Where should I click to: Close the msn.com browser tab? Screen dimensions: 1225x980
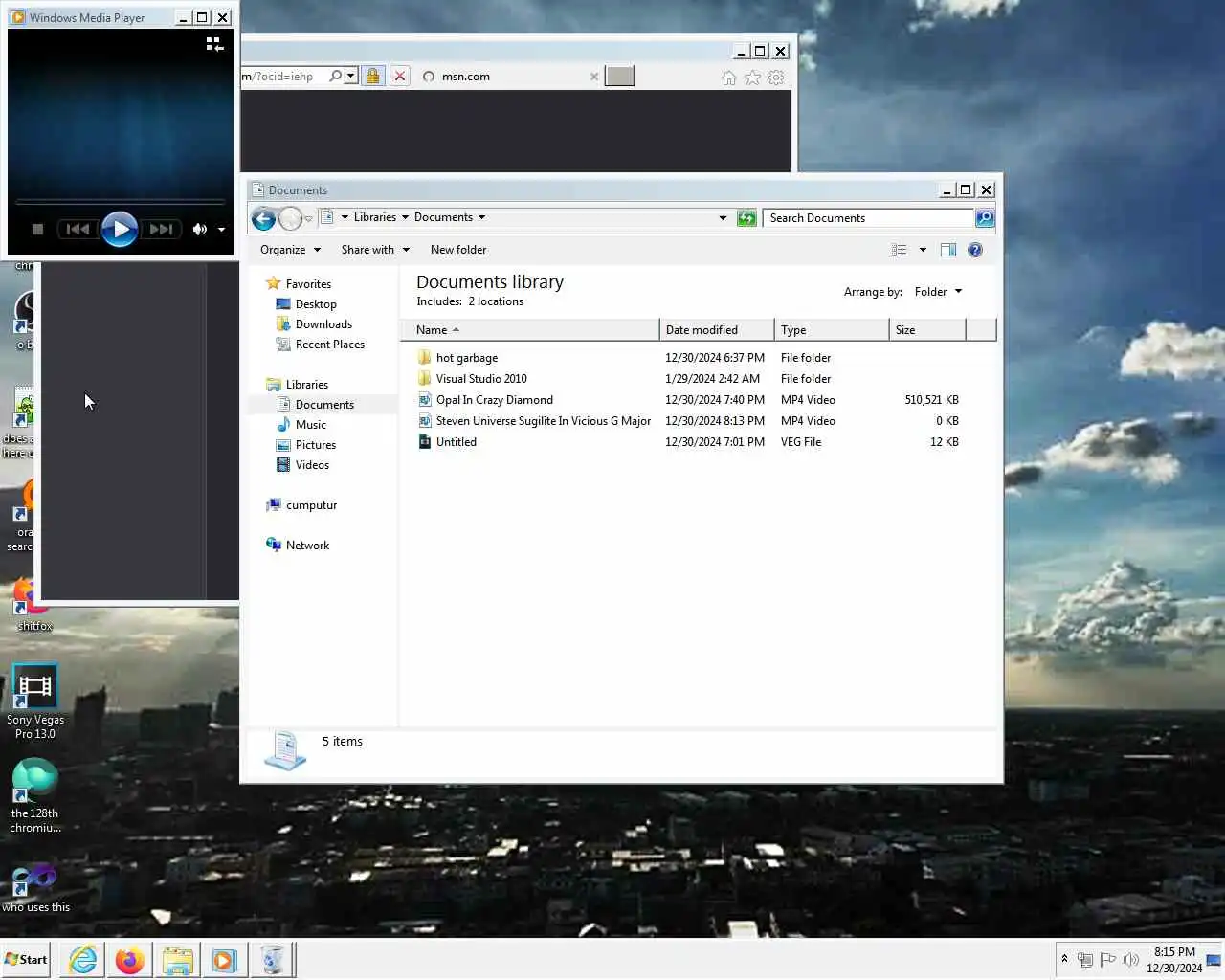click(594, 77)
